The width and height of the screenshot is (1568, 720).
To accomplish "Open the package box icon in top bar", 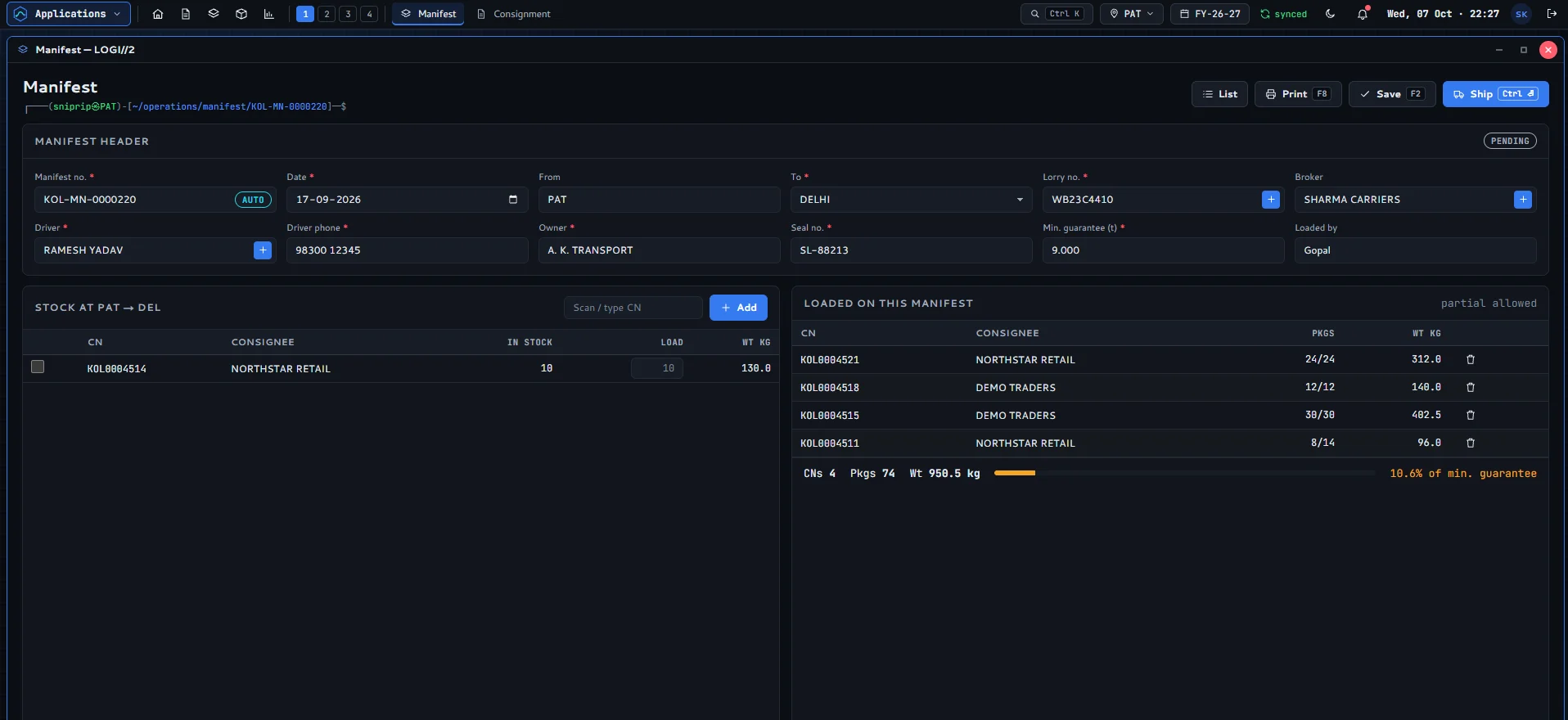I will [241, 14].
